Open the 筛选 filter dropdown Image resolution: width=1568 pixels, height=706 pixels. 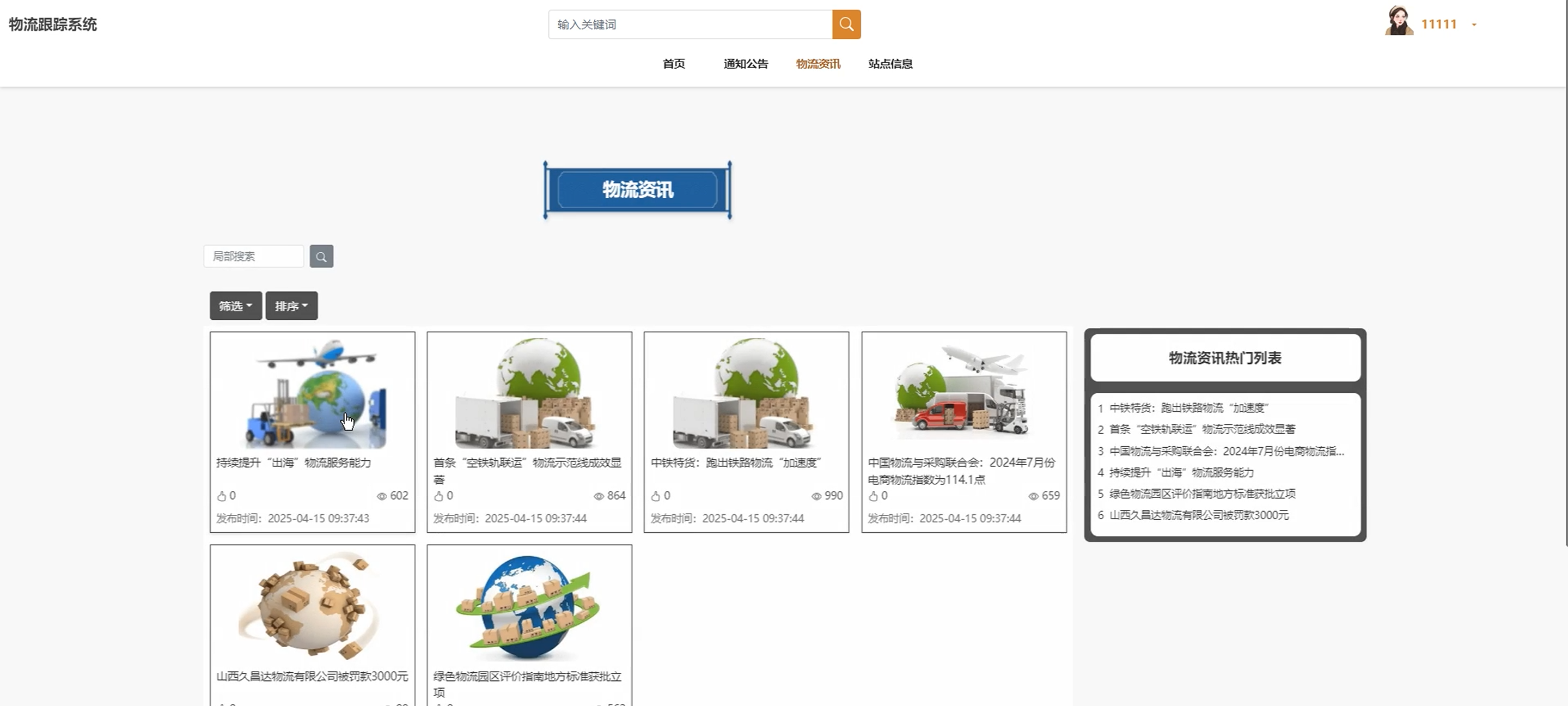(236, 306)
